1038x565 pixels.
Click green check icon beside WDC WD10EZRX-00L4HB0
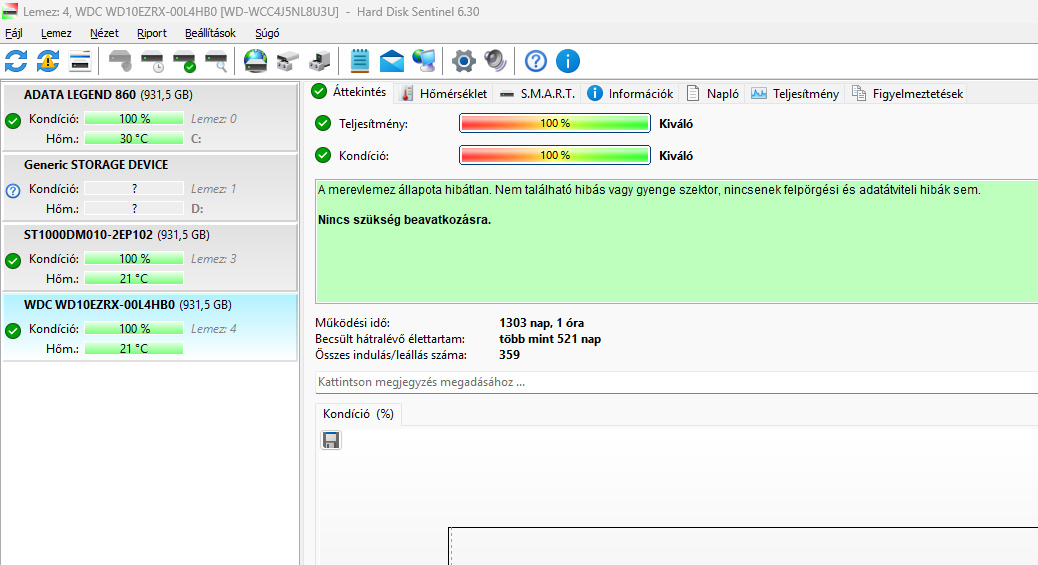[13, 331]
